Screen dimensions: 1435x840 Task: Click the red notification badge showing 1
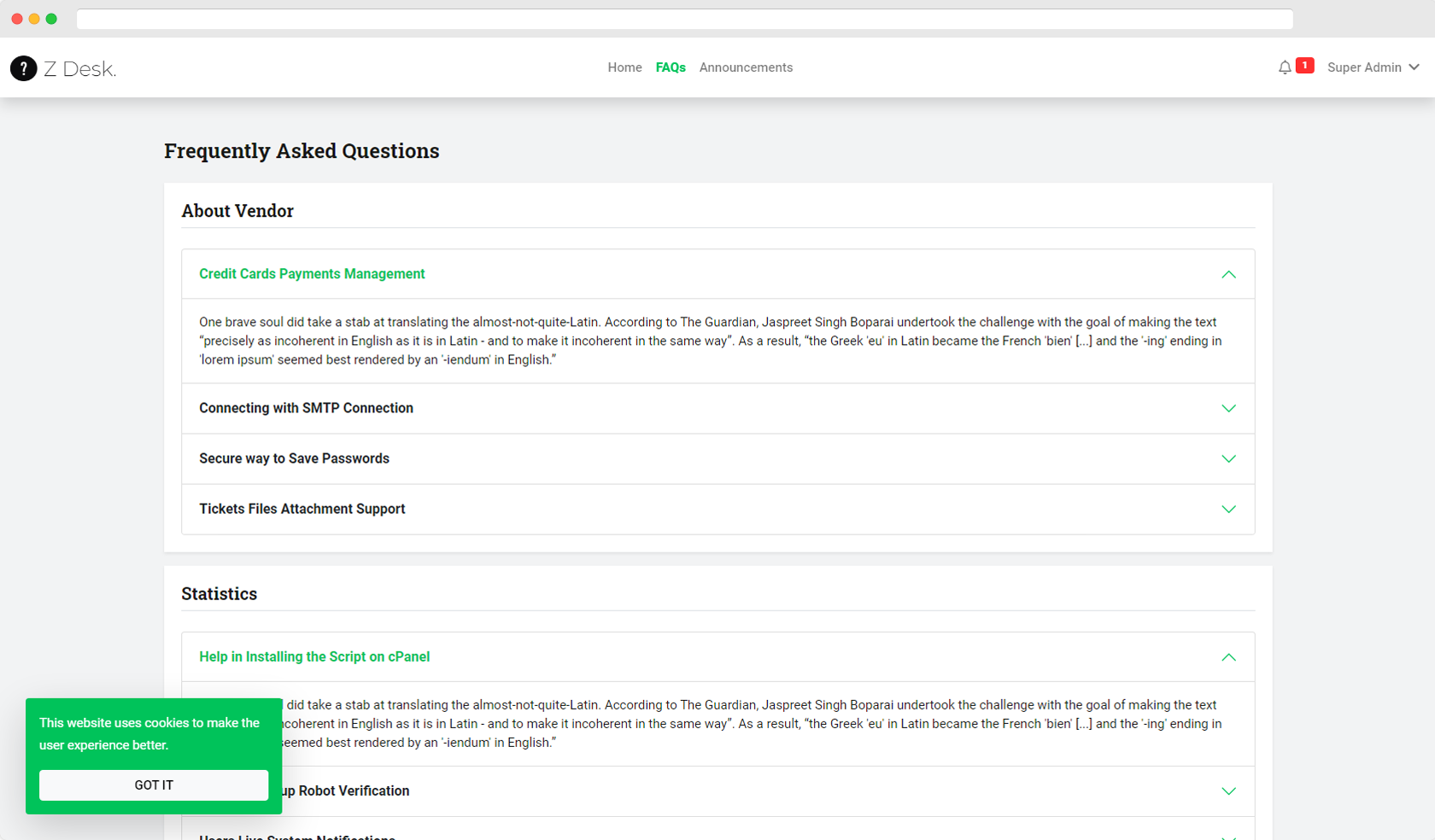click(1304, 64)
